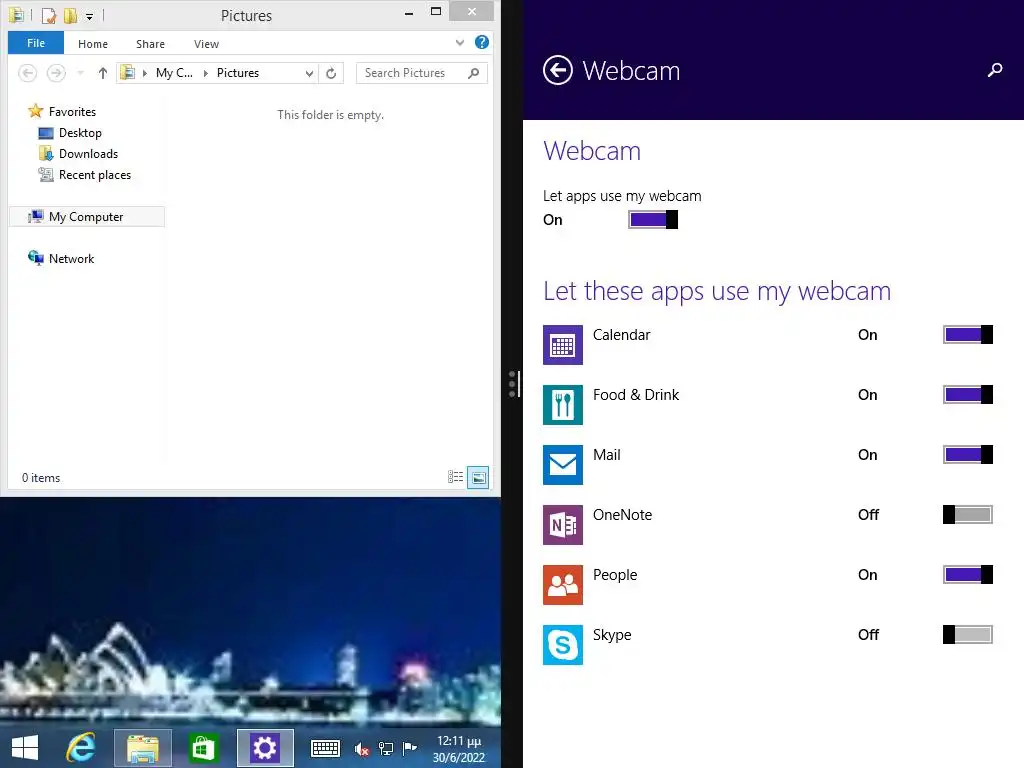Screen dimensions: 1024x768
Task: Open PC settings from taskbar
Action: pyautogui.click(x=264, y=748)
